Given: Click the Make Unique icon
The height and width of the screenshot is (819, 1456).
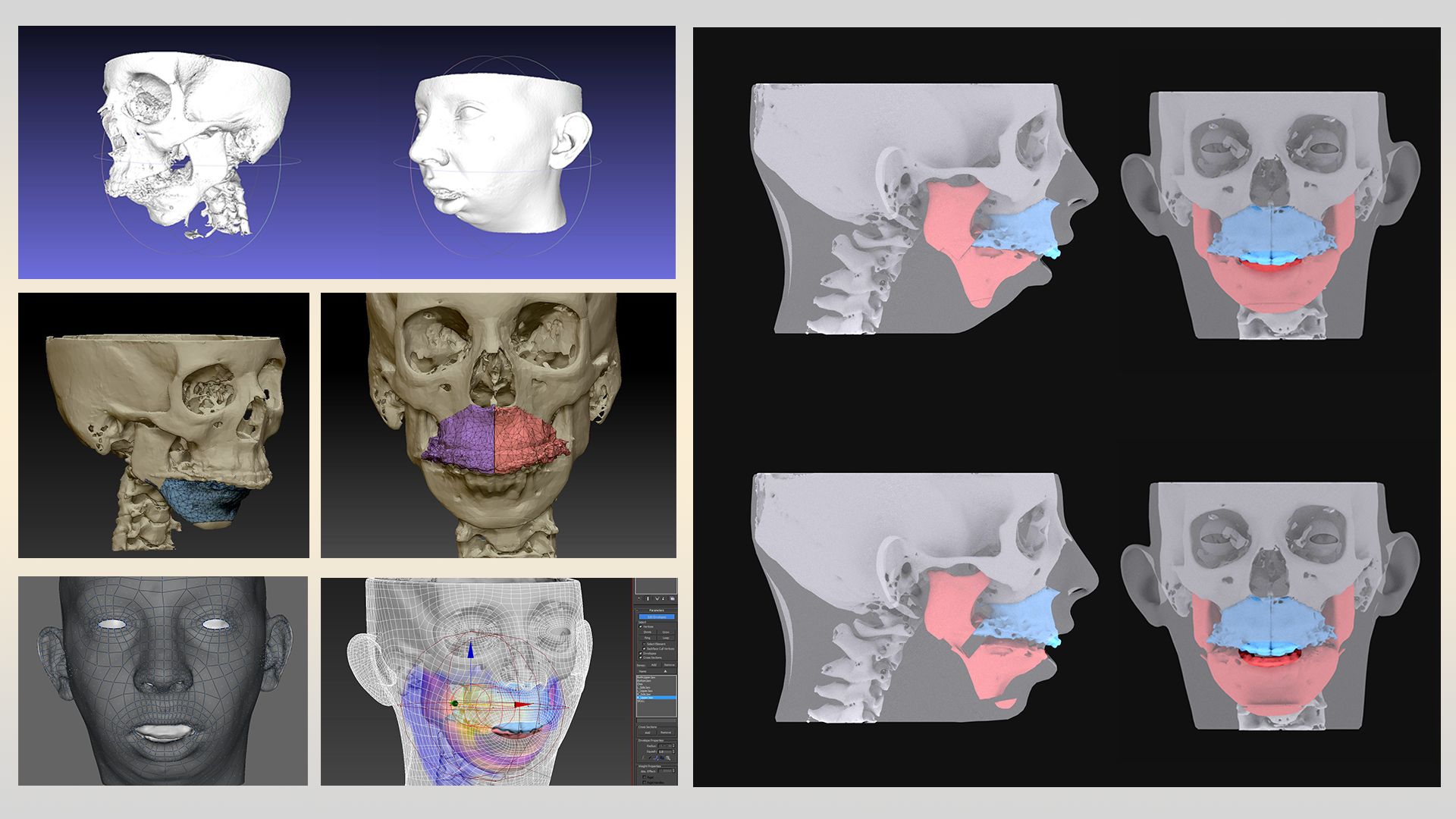Looking at the screenshot, I should coord(657,598).
